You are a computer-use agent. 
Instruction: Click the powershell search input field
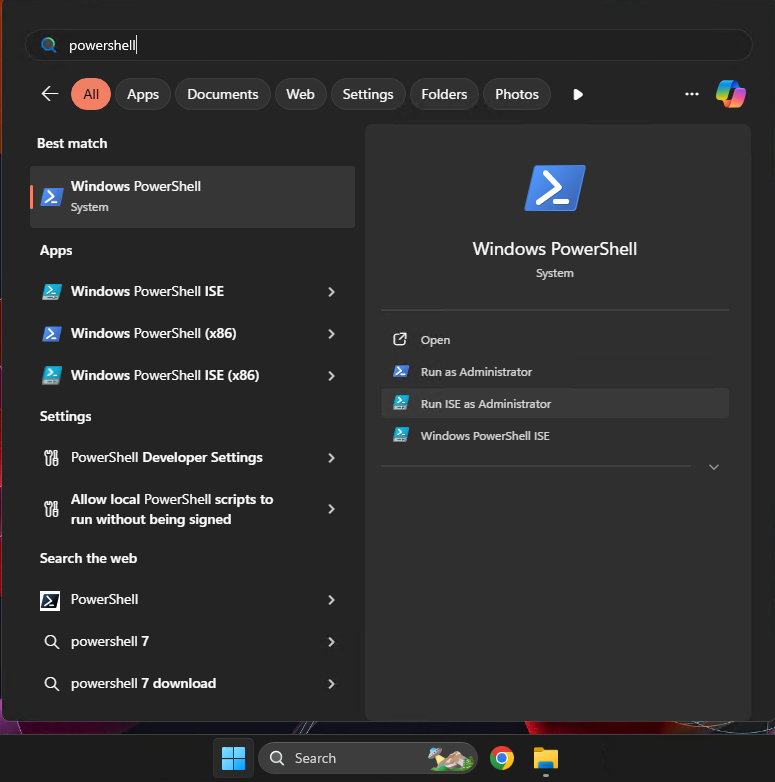pyautogui.click(x=400, y=45)
